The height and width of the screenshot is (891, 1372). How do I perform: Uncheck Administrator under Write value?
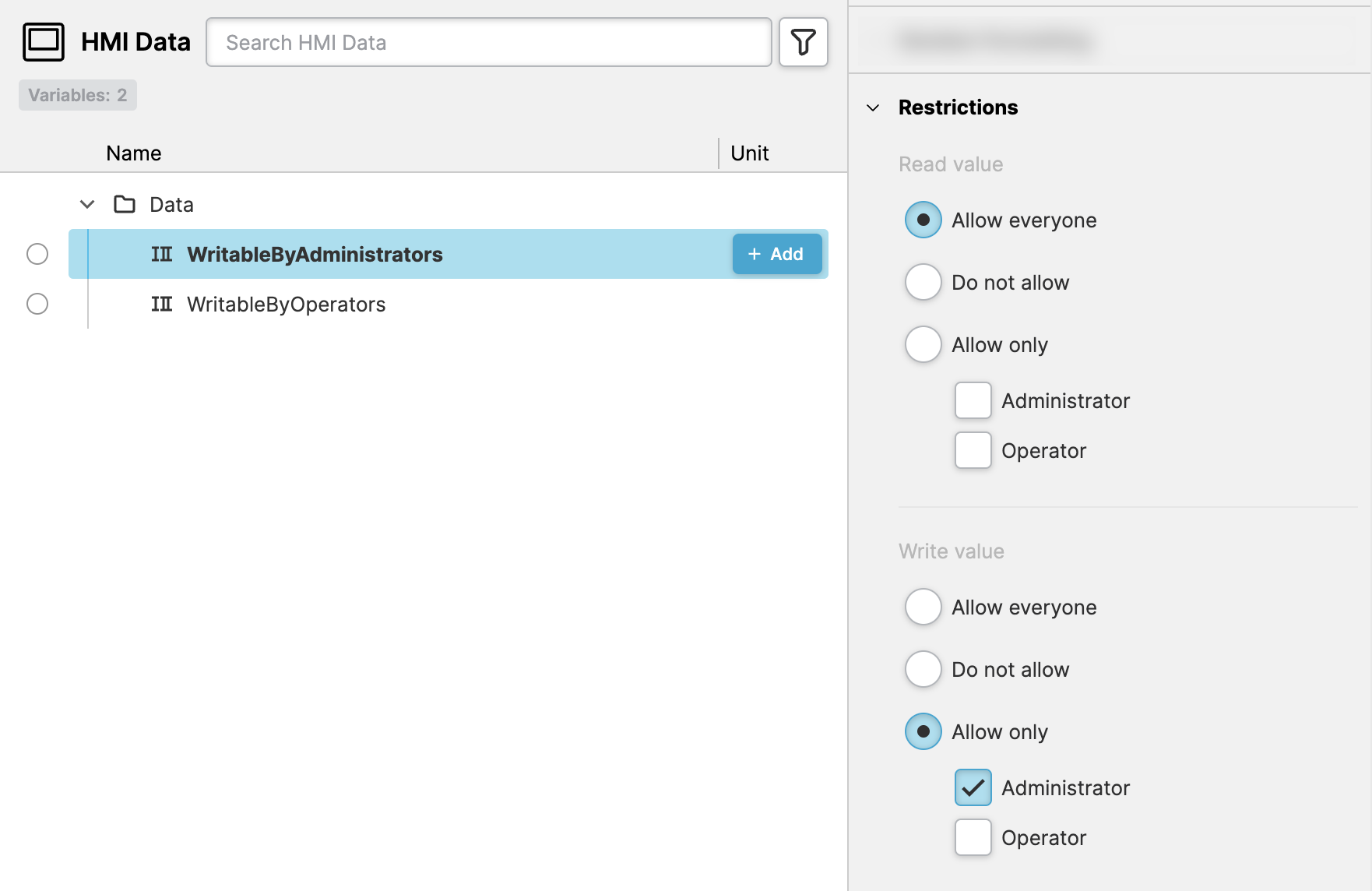[x=973, y=788]
